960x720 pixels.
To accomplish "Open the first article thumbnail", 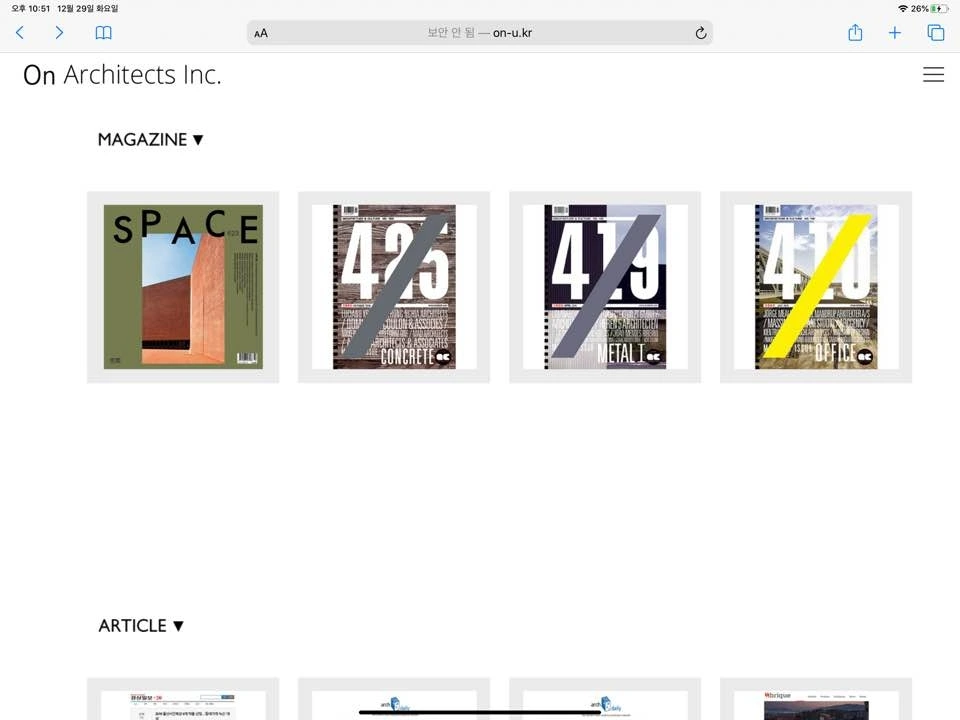I will point(183,699).
